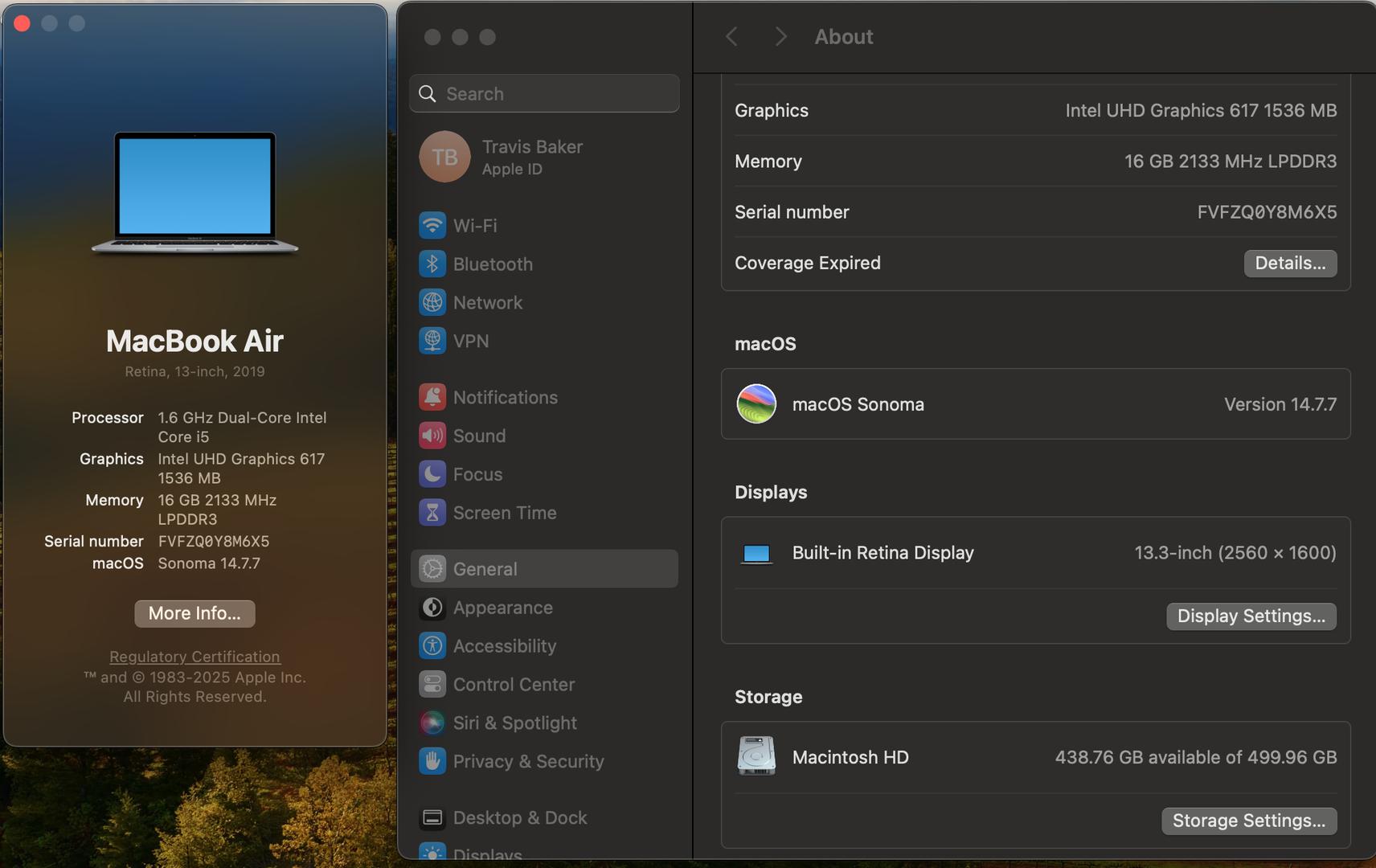
Task: Click the search magnifier icon
Action: click(428, 94)
